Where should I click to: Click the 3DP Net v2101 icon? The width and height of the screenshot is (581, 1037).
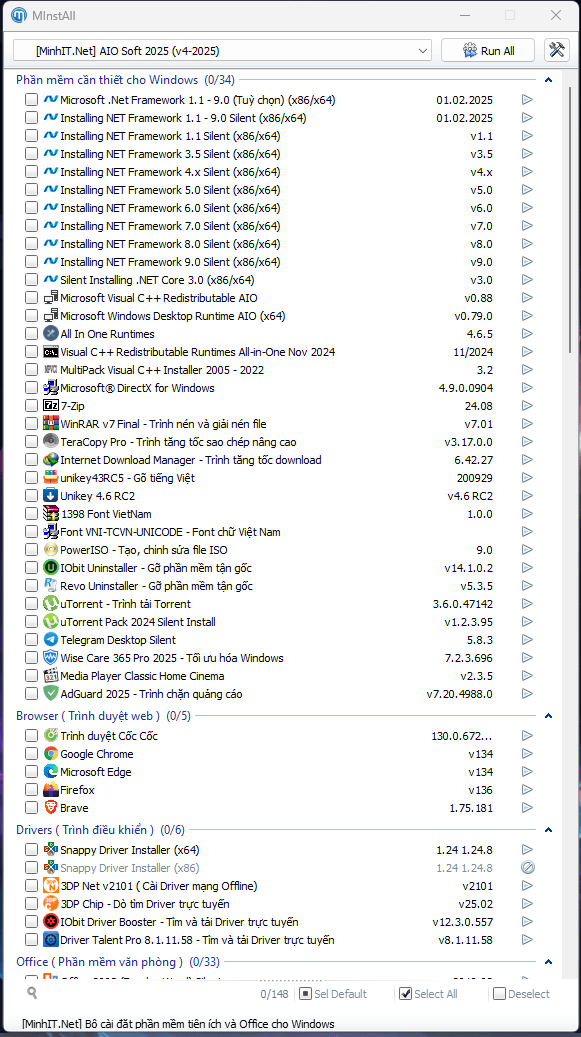click(x=51, y=886)
